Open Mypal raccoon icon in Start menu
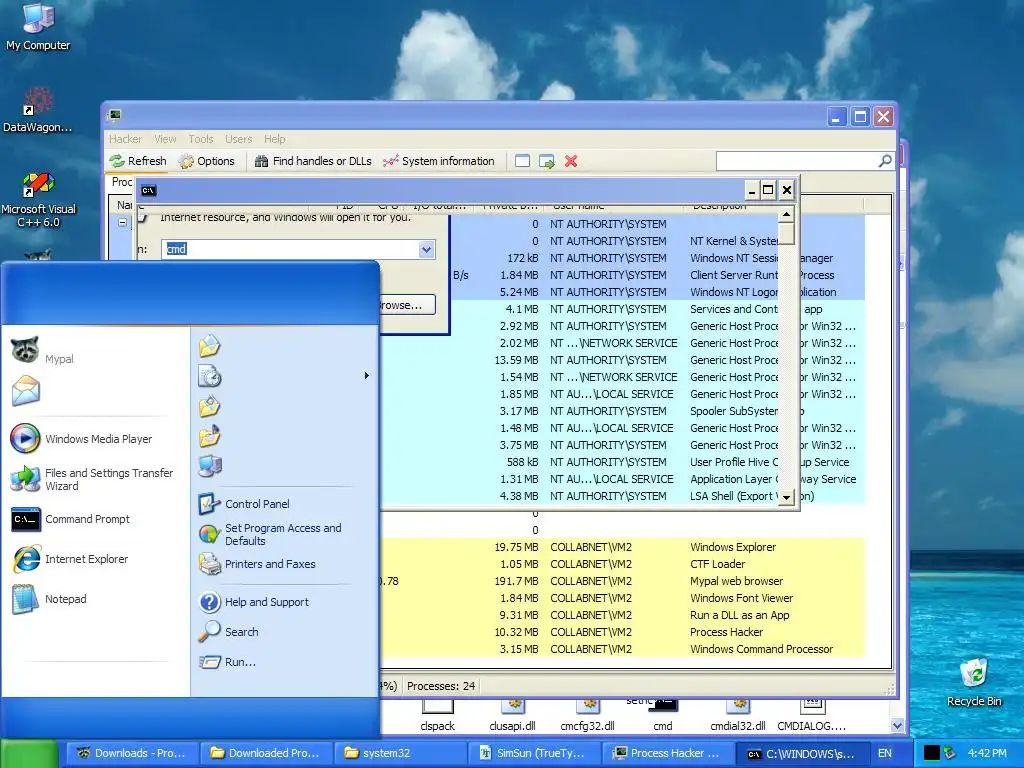Screen dimensions: 1024x768 point(25,350)
